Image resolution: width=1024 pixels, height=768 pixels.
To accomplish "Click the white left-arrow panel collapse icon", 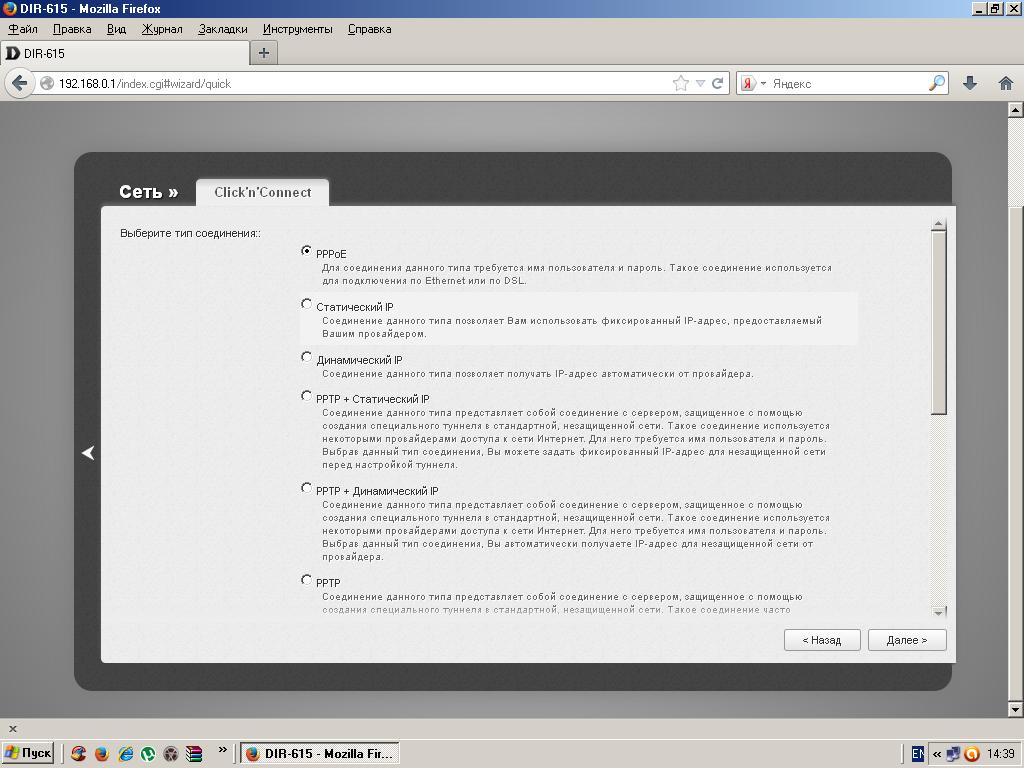I will tap(88, 453).
